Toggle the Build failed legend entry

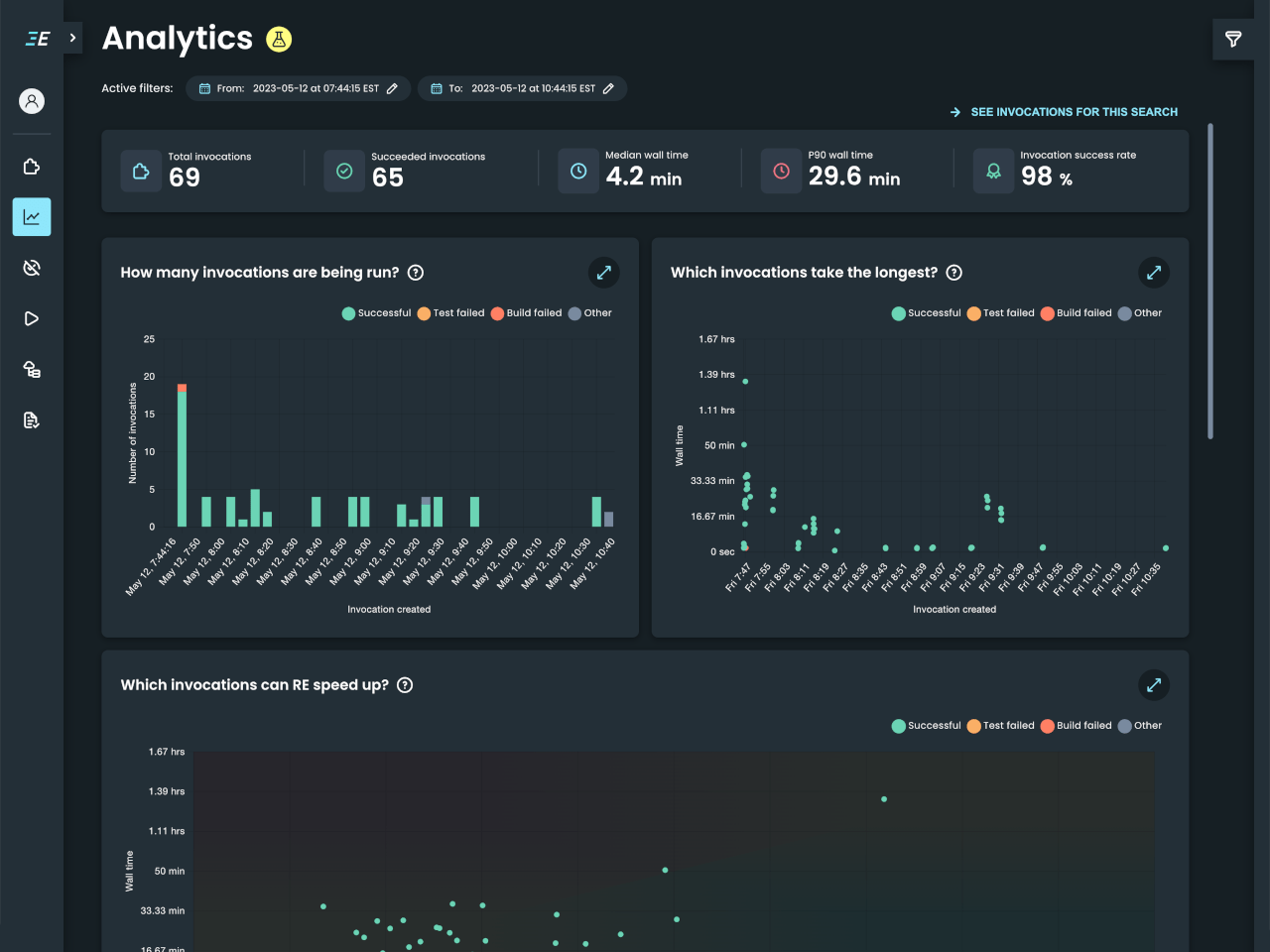527,312
